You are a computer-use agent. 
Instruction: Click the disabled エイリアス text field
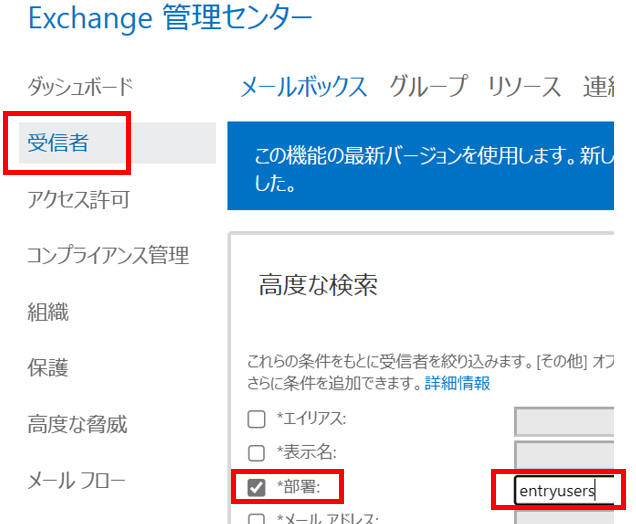click(564, 421)
